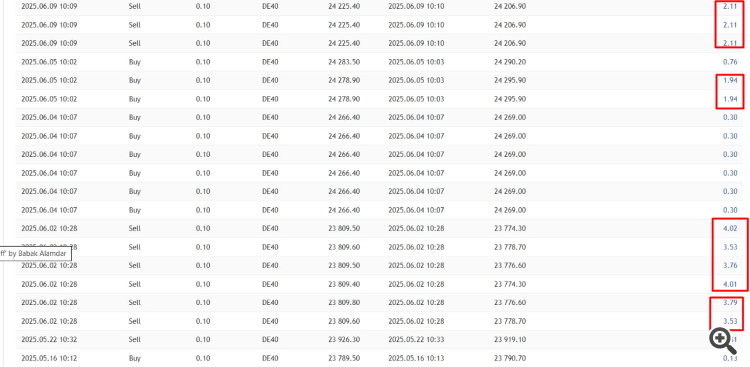Click the open price 23 809.80 cell

[x=344, y=302]
